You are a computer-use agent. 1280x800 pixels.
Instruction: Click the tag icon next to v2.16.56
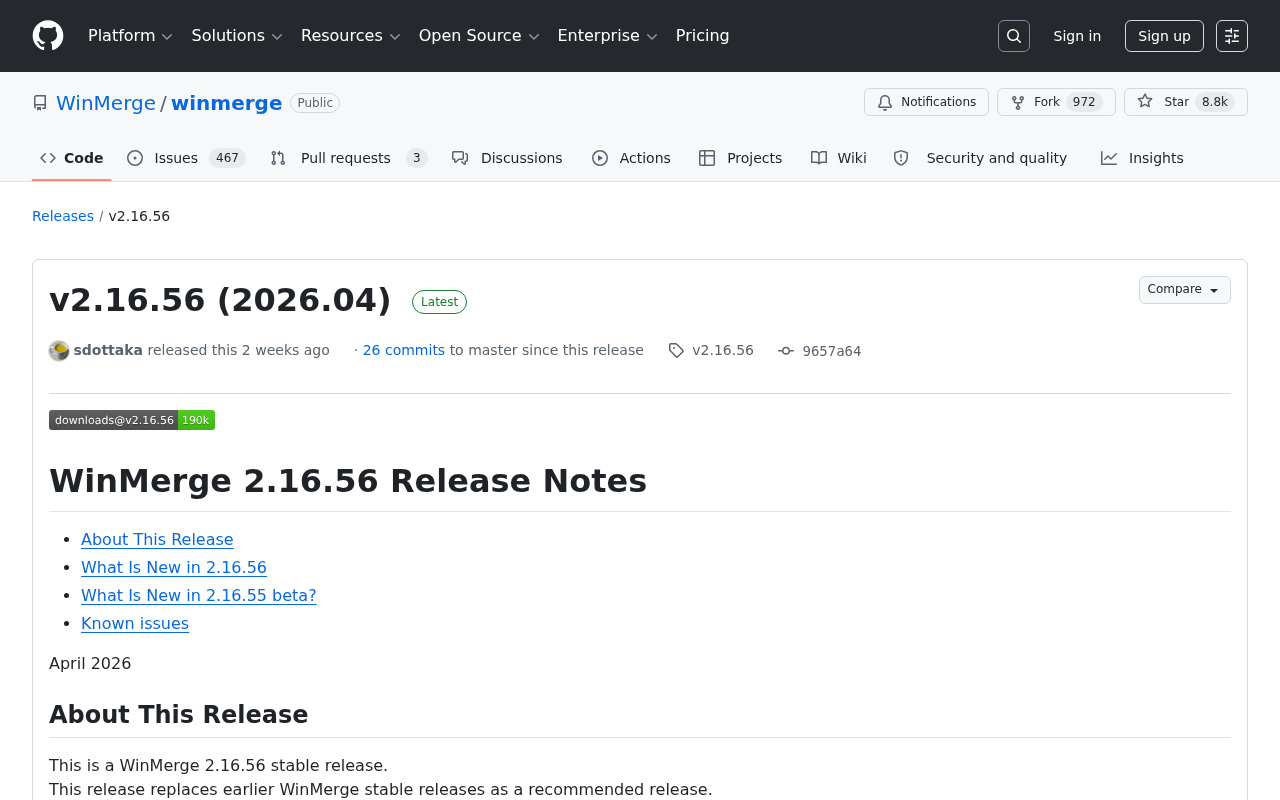(676, 350)
